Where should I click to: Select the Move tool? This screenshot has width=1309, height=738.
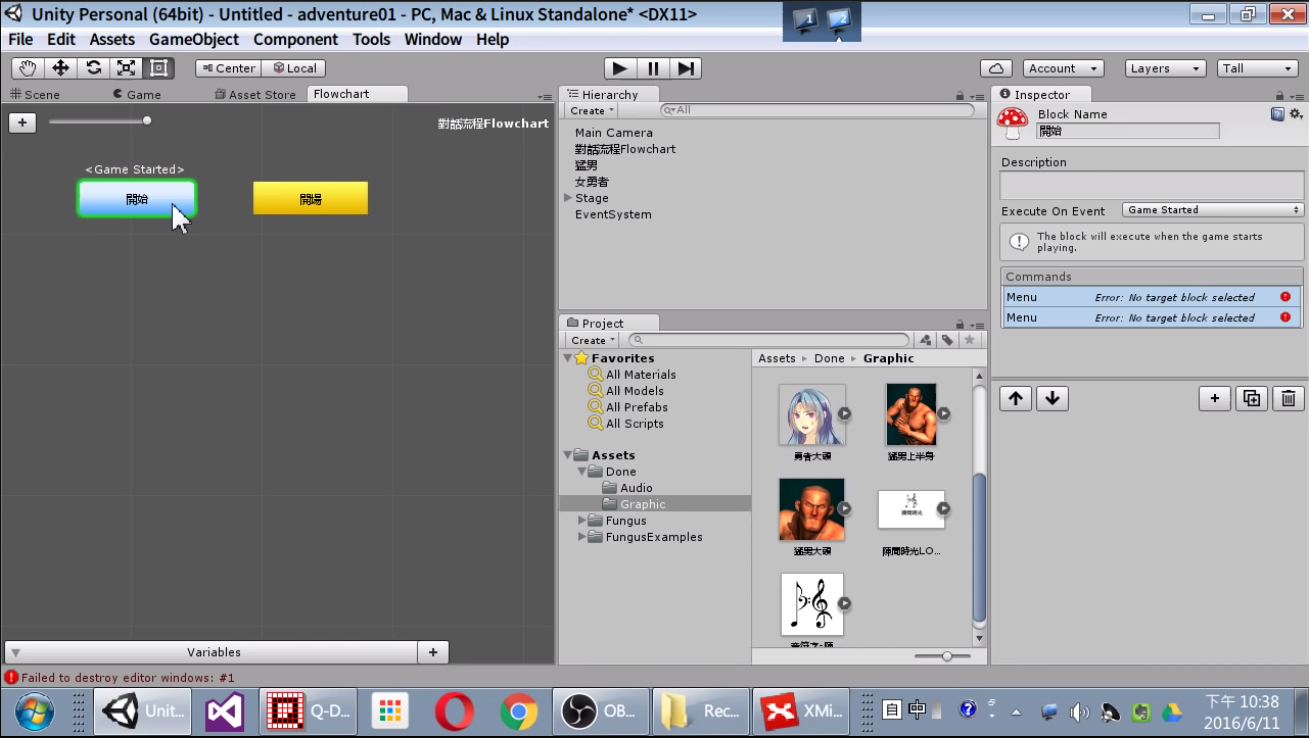point(61,68)
